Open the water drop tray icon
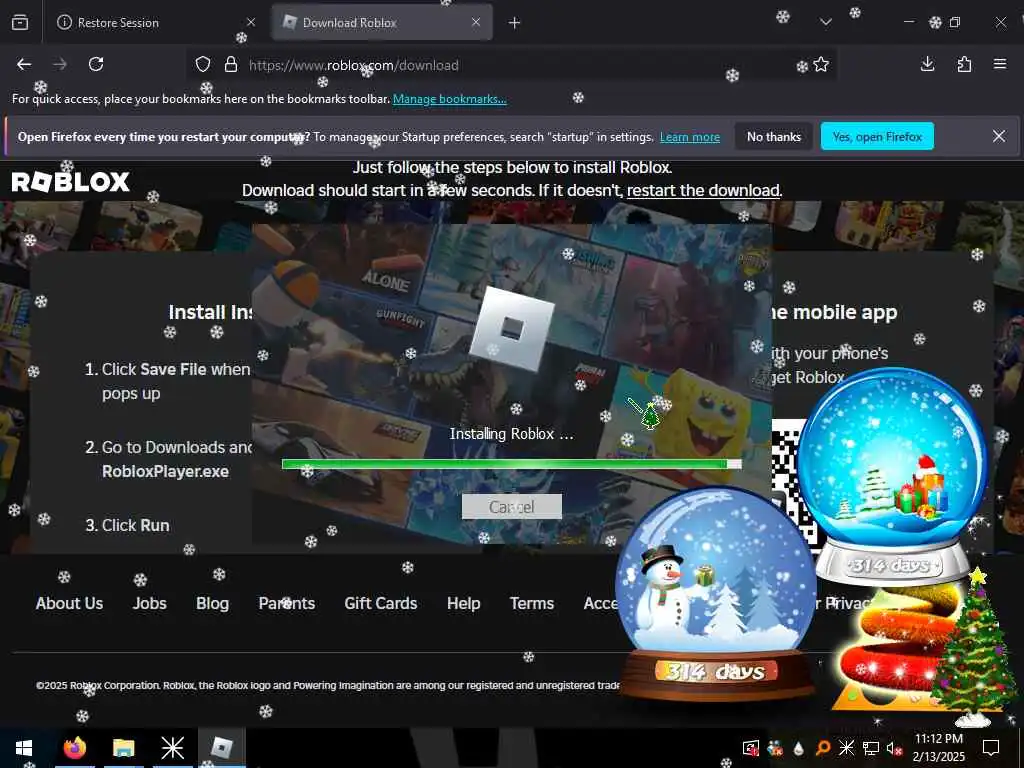Screen dimensions: 1024x768 798,748
